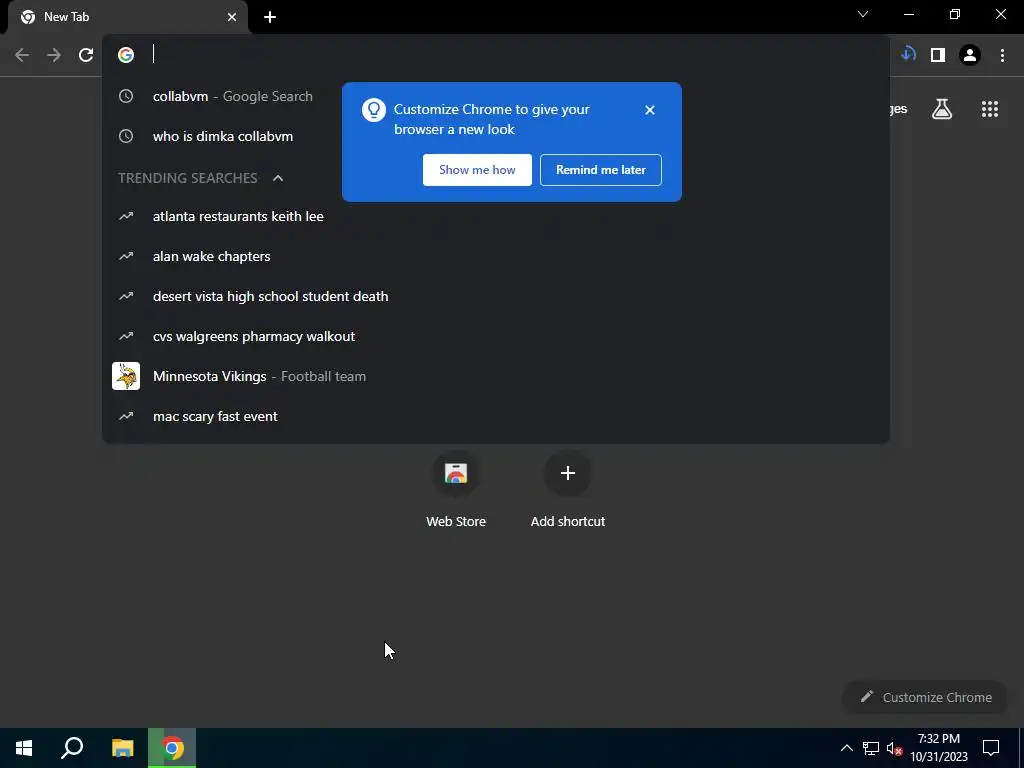Click the Remind me later button
Screen dimensions: 1024x768
click(600, 170)
